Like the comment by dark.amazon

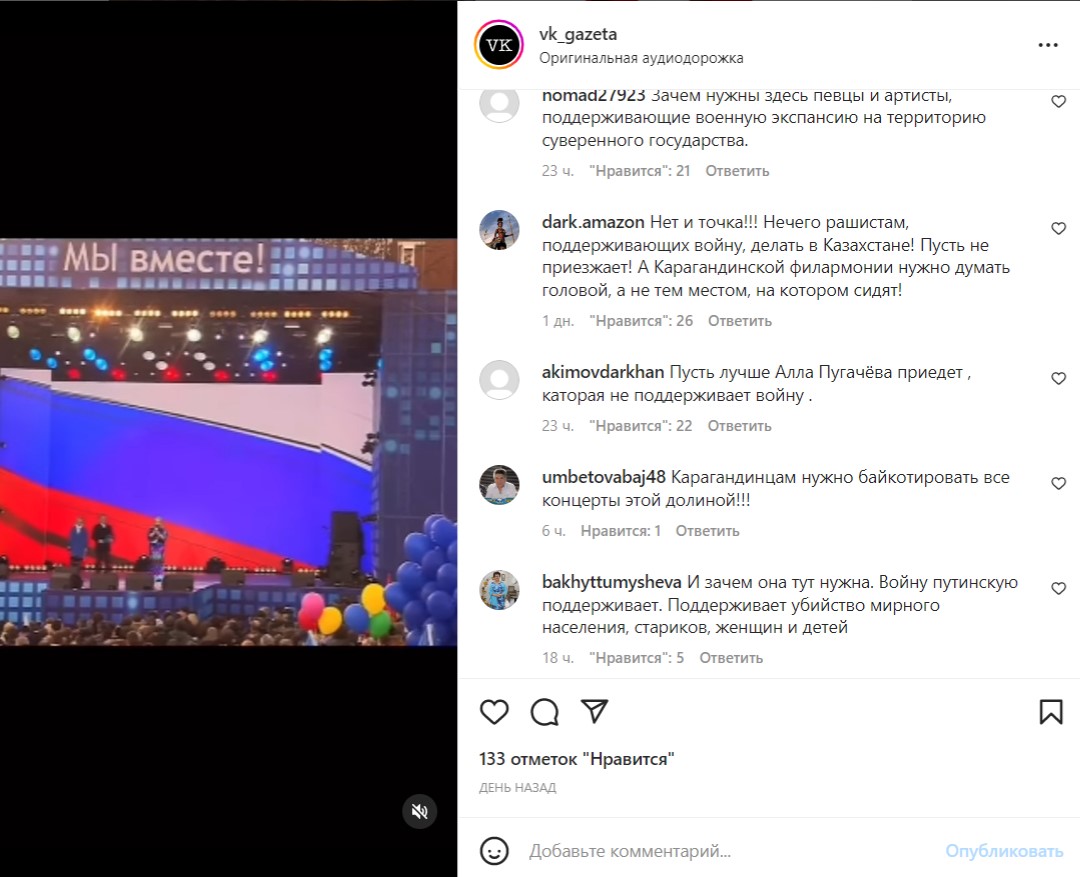pyautogui.click(x=1059, y=229)
